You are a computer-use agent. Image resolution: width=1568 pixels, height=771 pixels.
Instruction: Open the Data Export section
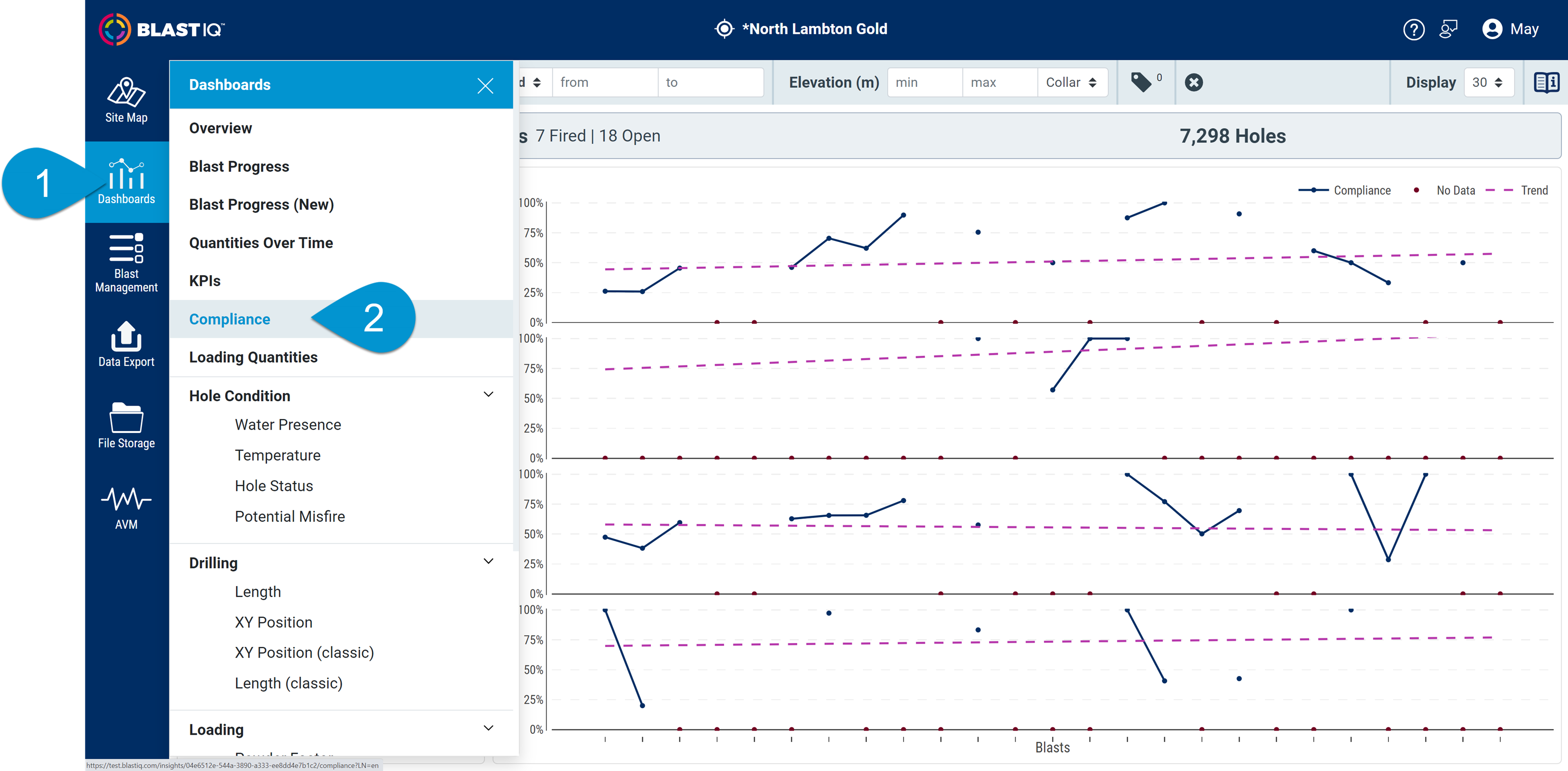(126, 344)
